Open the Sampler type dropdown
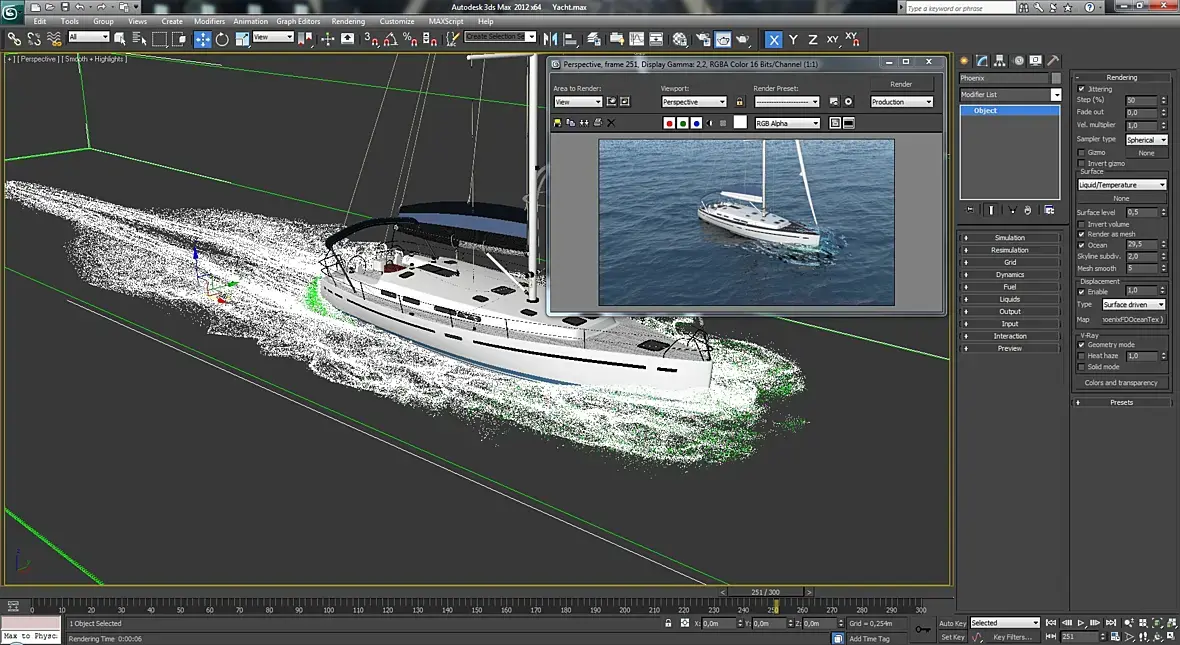 pos(1146,140)
